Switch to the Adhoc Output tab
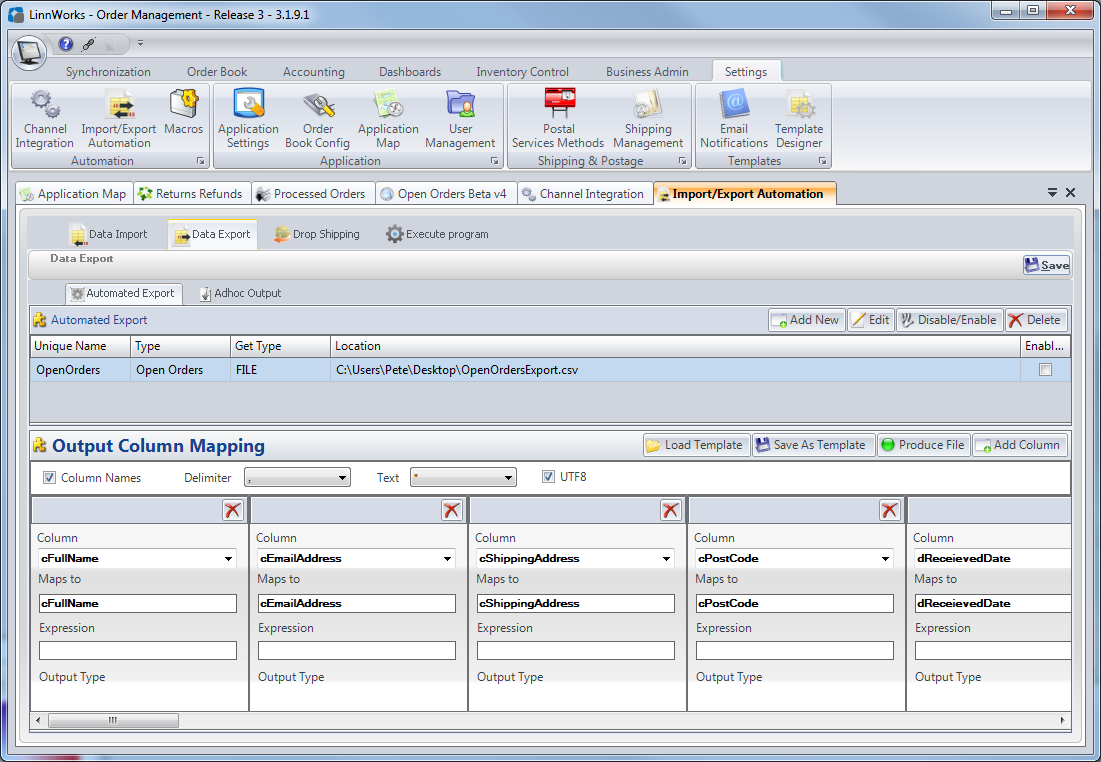Screen dimensions: 1101x762 (x=240, y=294)
